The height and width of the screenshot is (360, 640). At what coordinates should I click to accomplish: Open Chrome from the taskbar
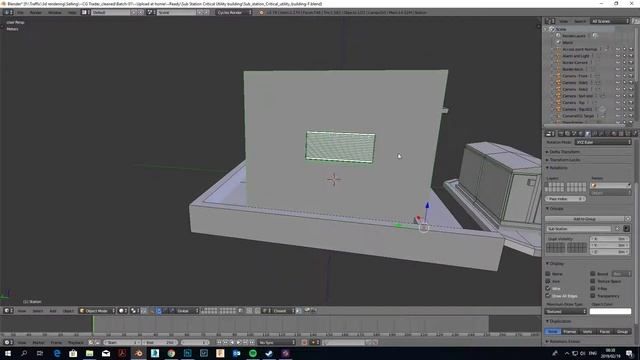pyautogui.click(x=171, y=353)
